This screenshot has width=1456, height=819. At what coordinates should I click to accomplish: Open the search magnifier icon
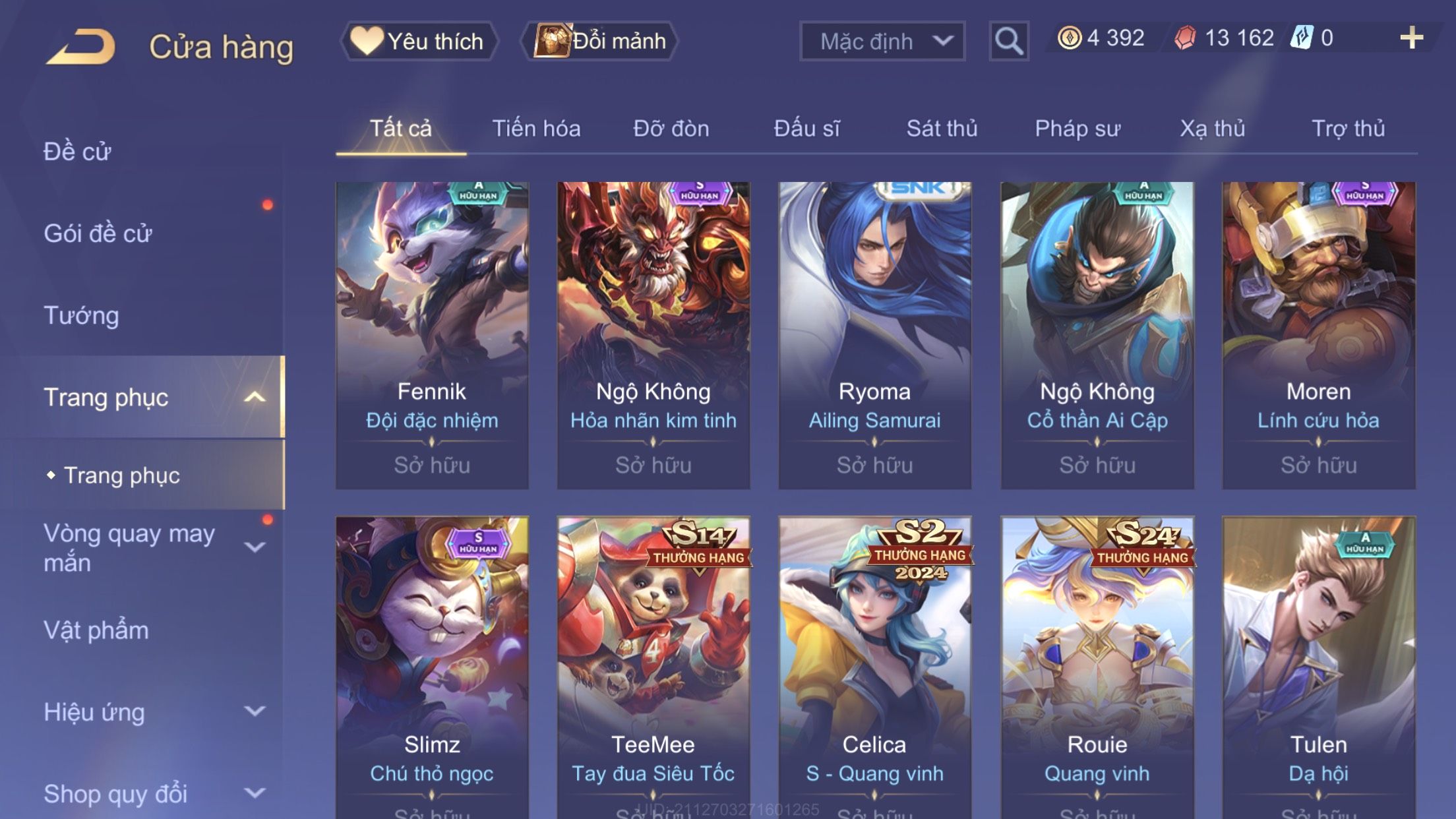(x=1008, y=41)
